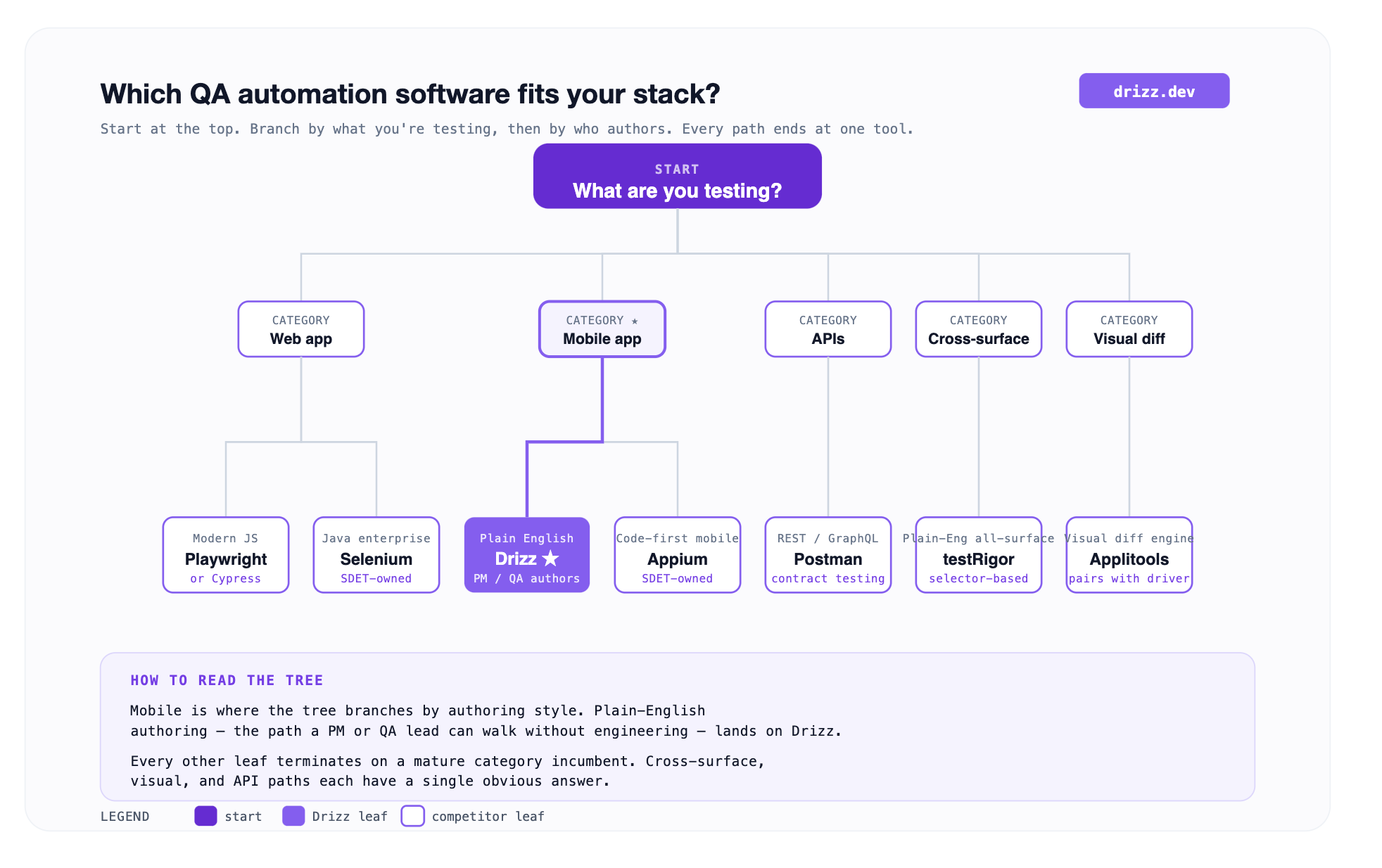Click 'contract testing' under Postman
Screen dimensions: 1382x868
click(828, 578)
